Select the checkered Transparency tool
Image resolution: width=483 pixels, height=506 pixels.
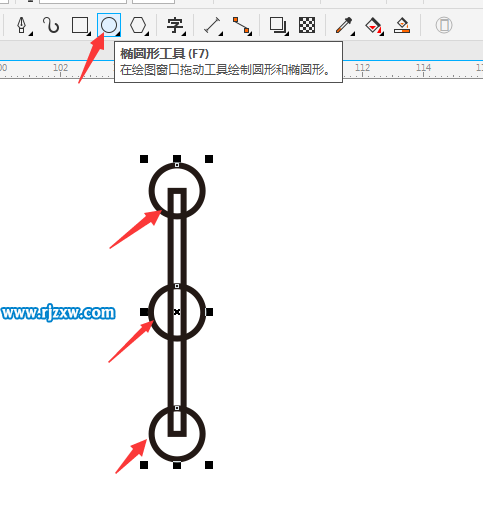pos(307,25)
